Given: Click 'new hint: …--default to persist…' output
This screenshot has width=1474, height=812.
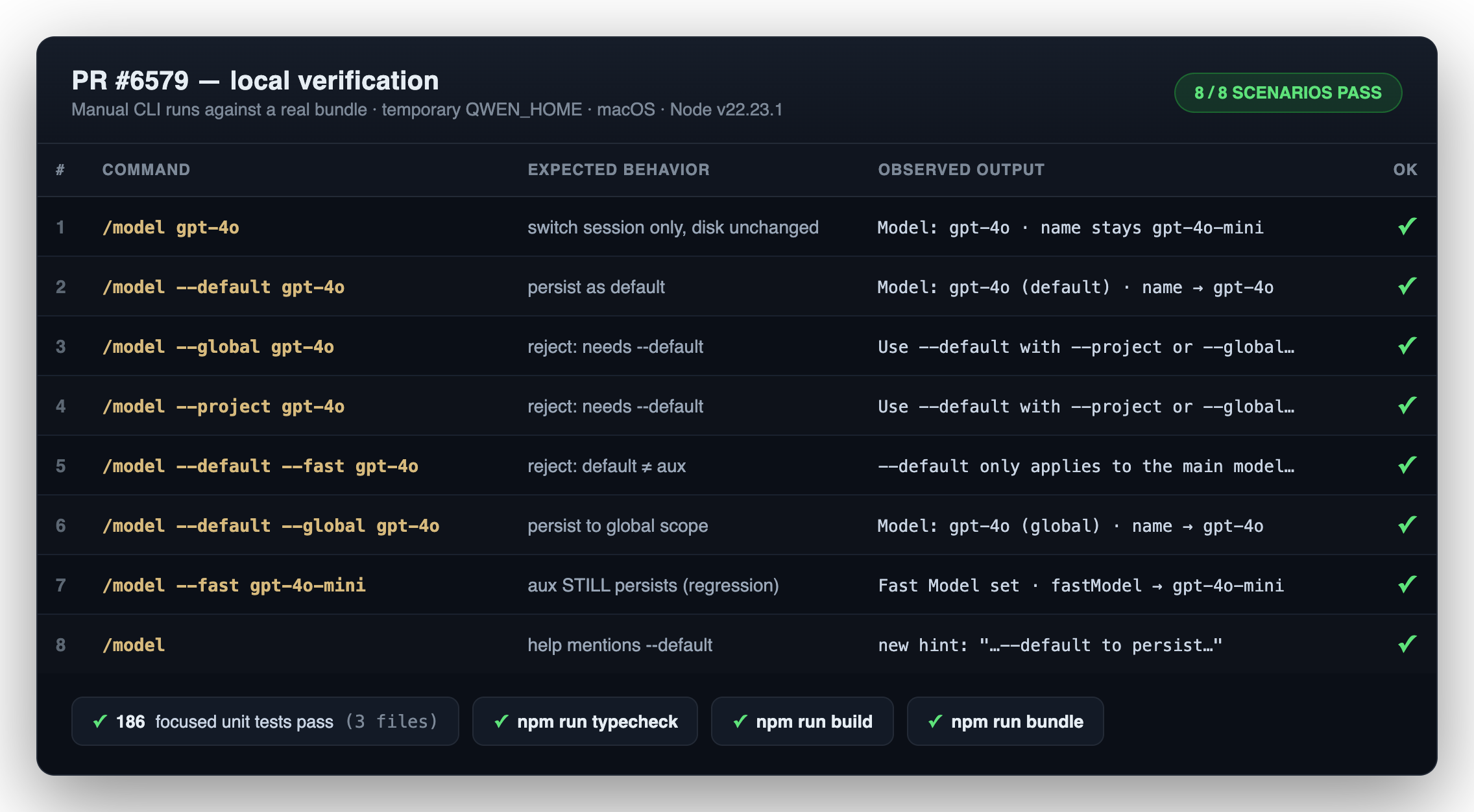Looking at the screenshot, I should click(x=1050, y=645).
